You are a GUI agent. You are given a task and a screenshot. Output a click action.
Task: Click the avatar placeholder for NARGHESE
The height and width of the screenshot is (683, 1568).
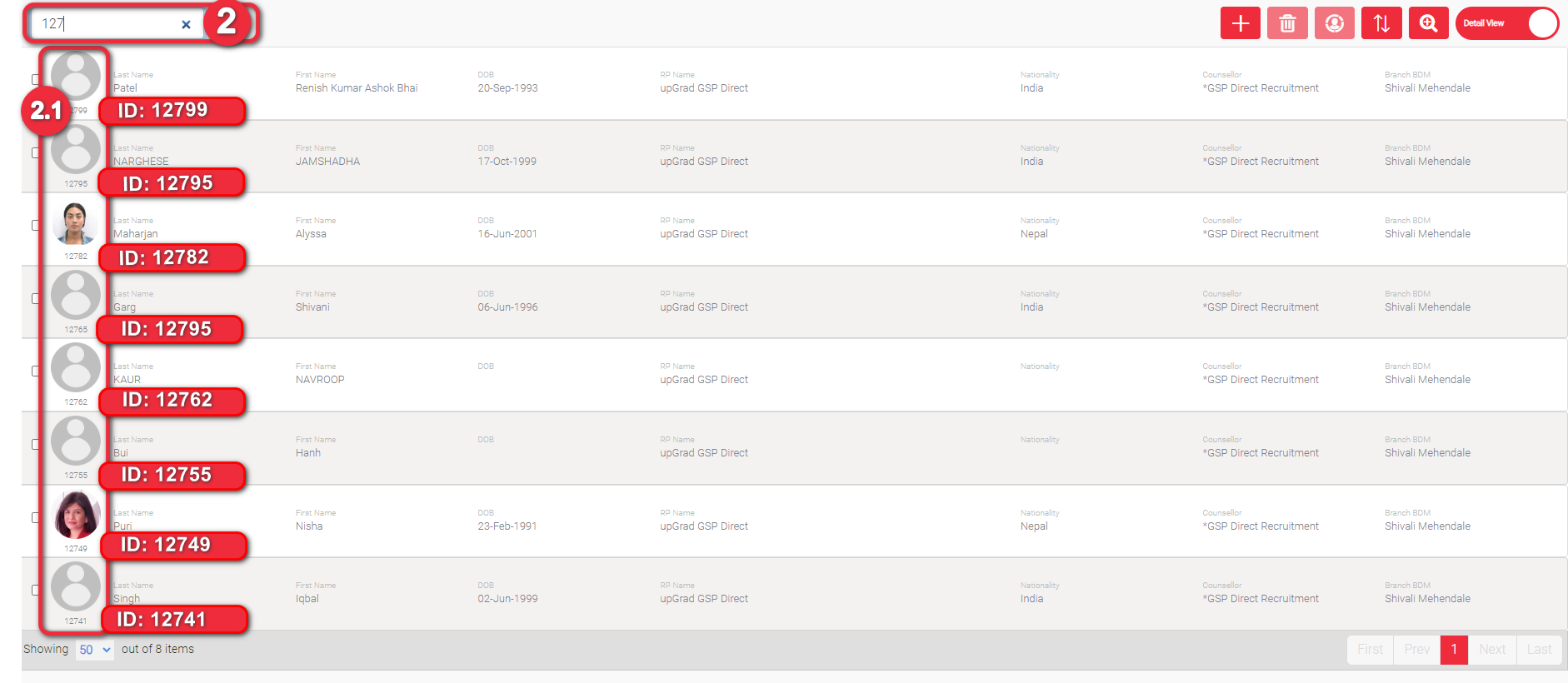(76, 149)
